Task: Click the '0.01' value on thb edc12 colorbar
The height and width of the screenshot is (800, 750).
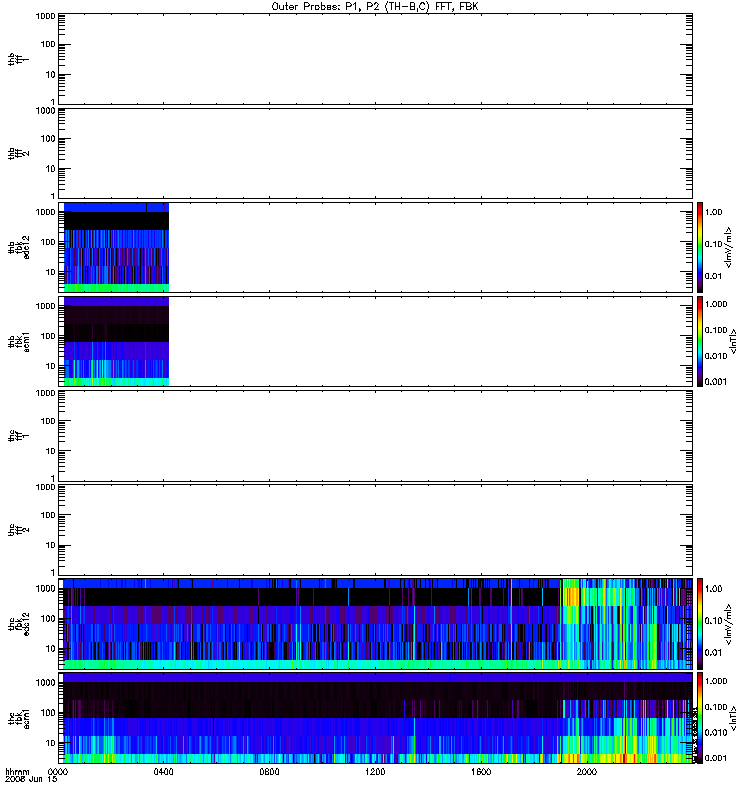Action: pos(713,276)
